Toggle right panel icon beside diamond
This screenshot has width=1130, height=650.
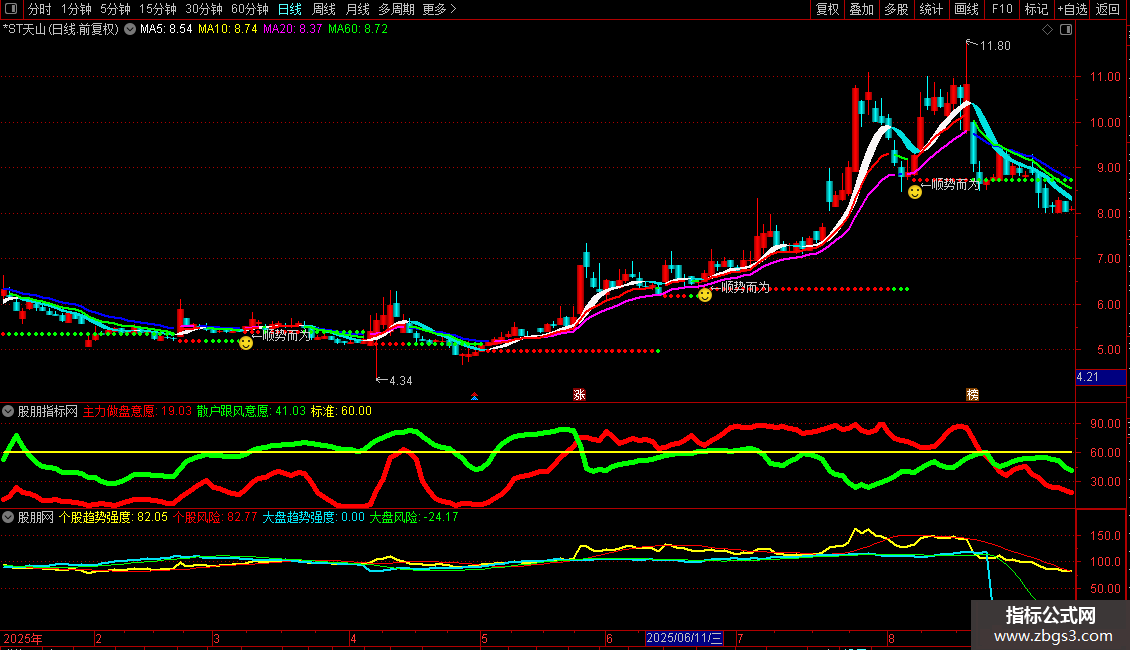click(1066, 30)
